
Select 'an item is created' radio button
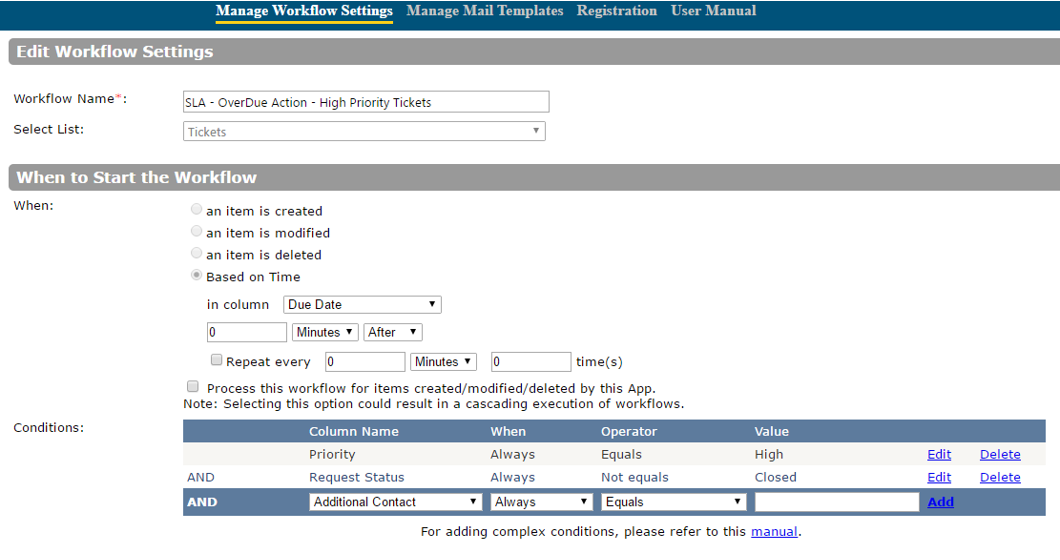tap(196, 211)
